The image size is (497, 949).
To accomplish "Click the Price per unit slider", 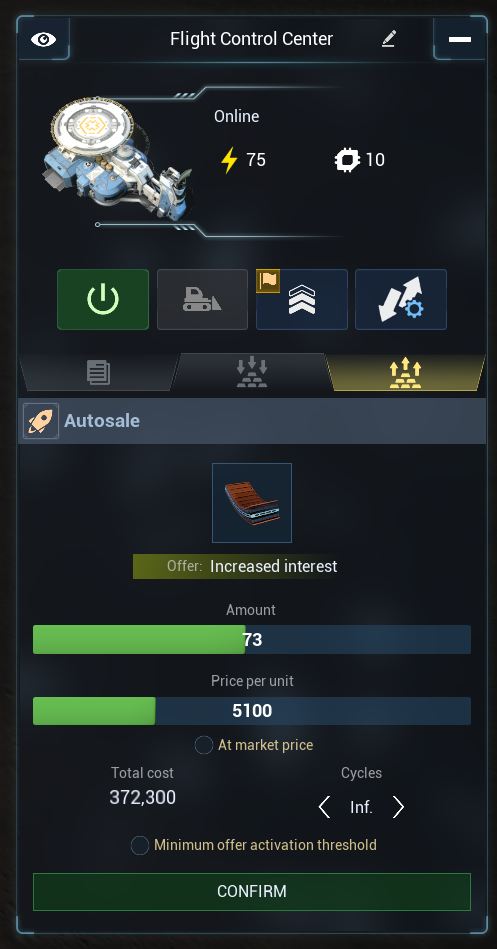I will [x=252, y=711].
